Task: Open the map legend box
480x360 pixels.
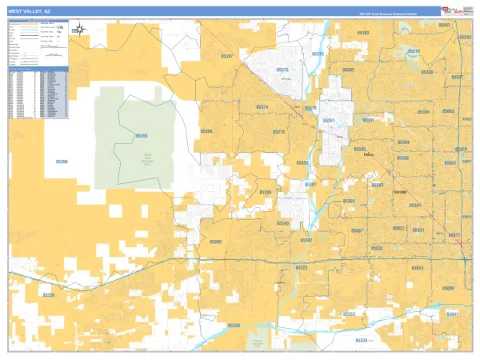Action: coord(38,43)
